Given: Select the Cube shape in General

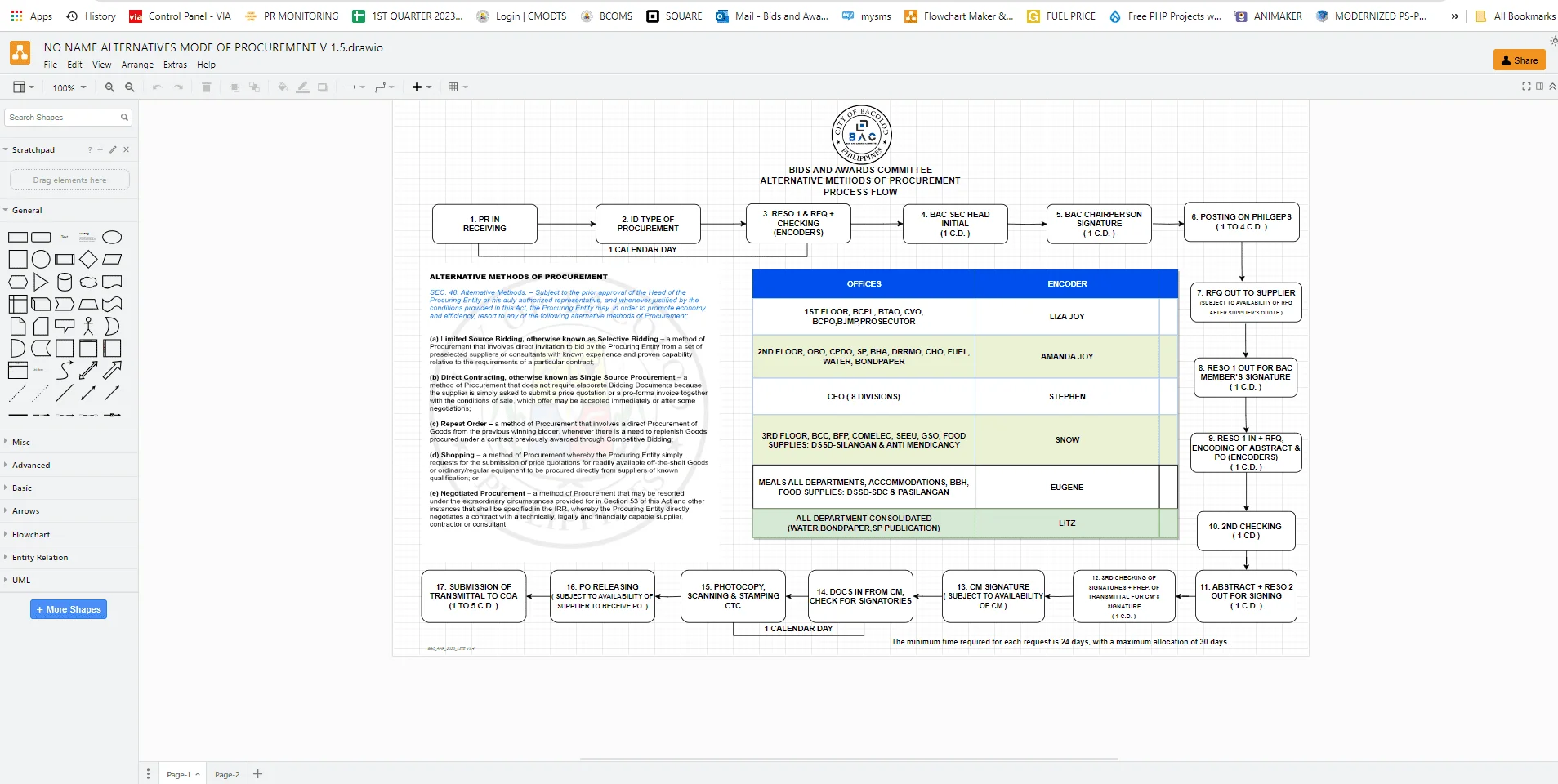Looking at the screenshot, I should coord(41,305).
